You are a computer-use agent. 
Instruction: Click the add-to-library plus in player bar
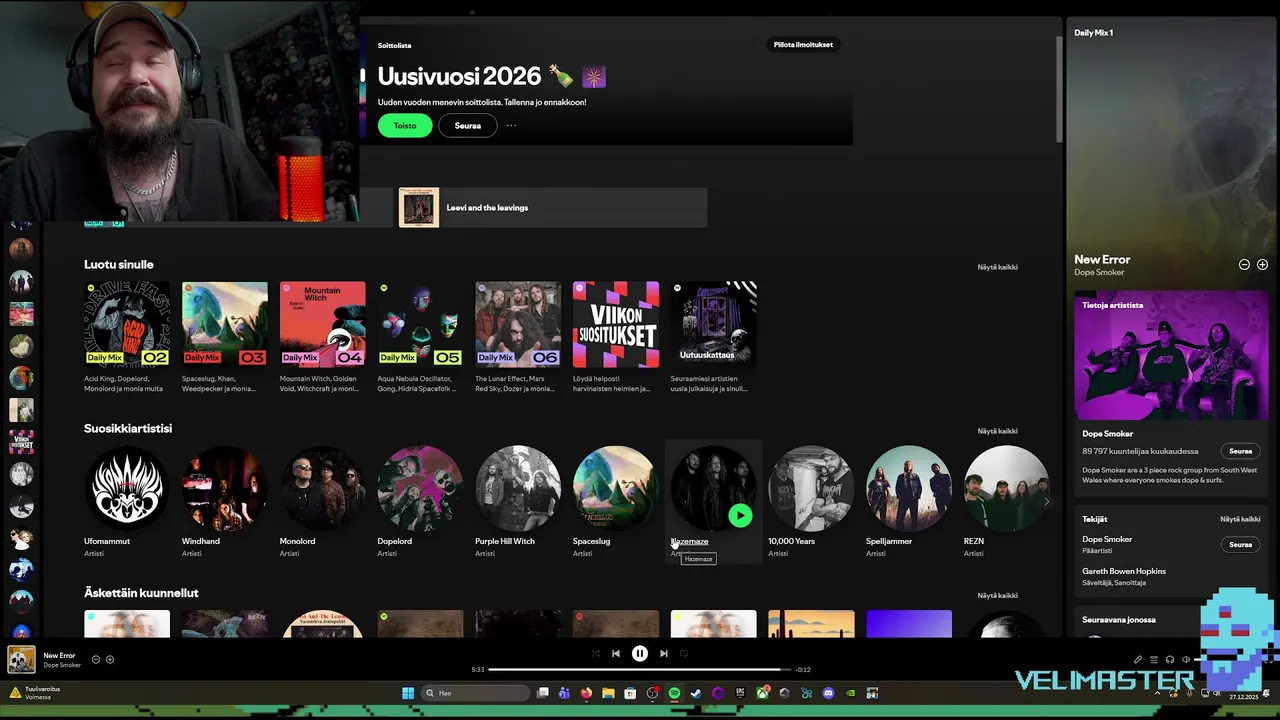(x=110, y=659)
